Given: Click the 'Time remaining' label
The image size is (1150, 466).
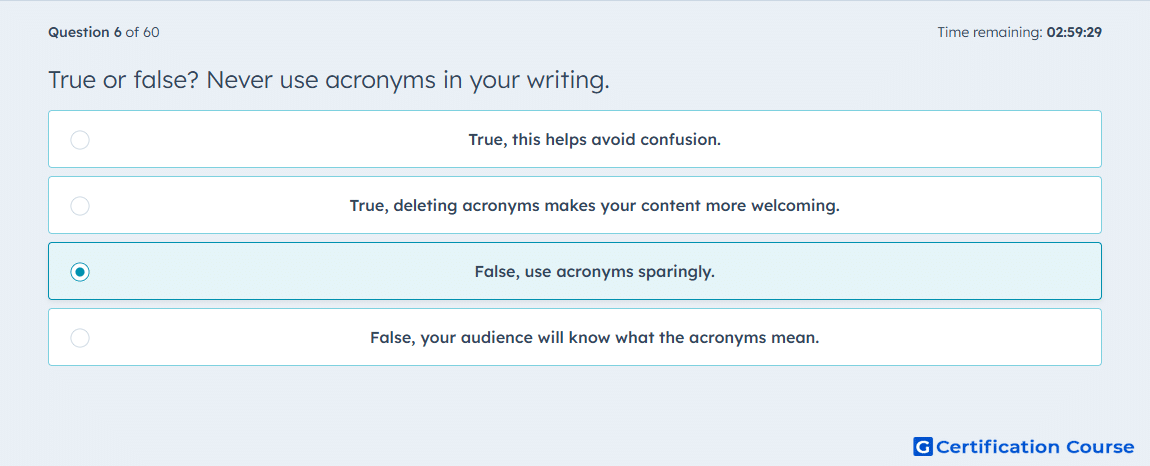Looking at the screenshot, I should coord(990,32).
